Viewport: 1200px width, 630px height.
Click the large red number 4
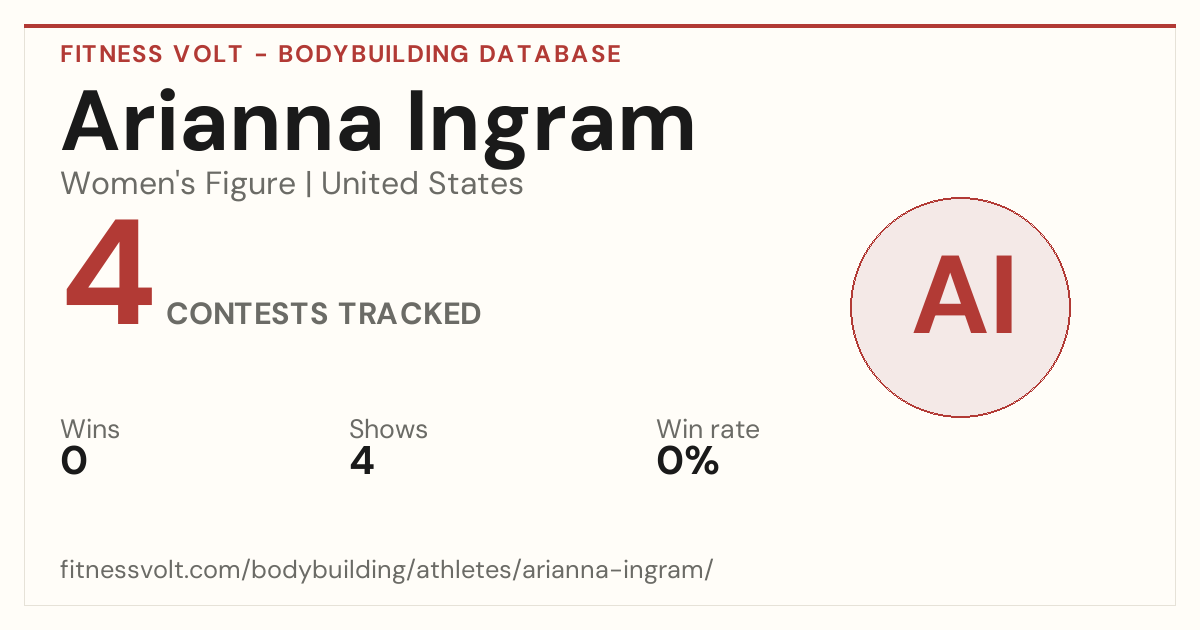click(x=109, y=275)
